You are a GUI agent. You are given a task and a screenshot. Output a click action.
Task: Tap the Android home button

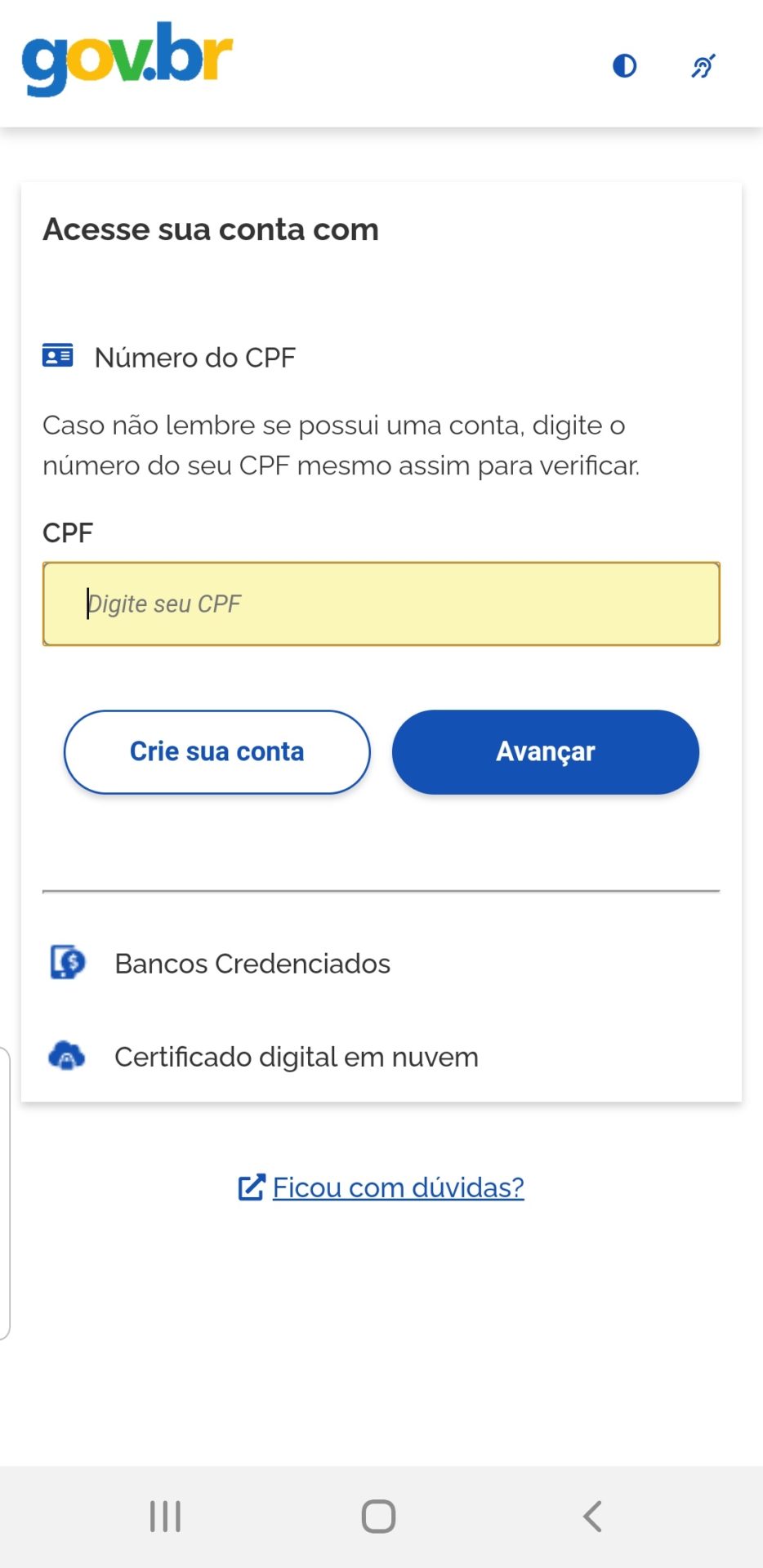379,1517
